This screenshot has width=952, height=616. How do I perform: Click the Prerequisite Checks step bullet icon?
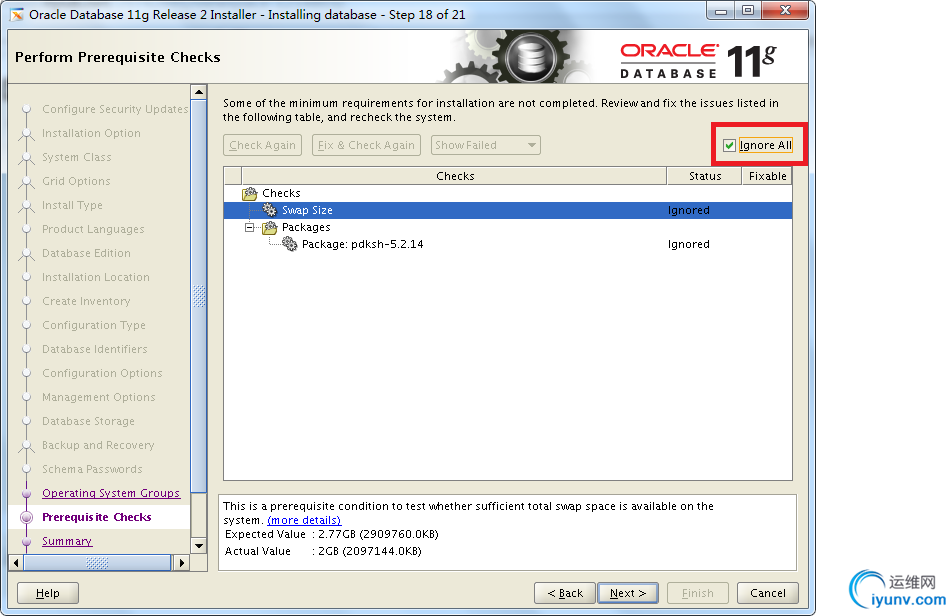tap(26, 518)
